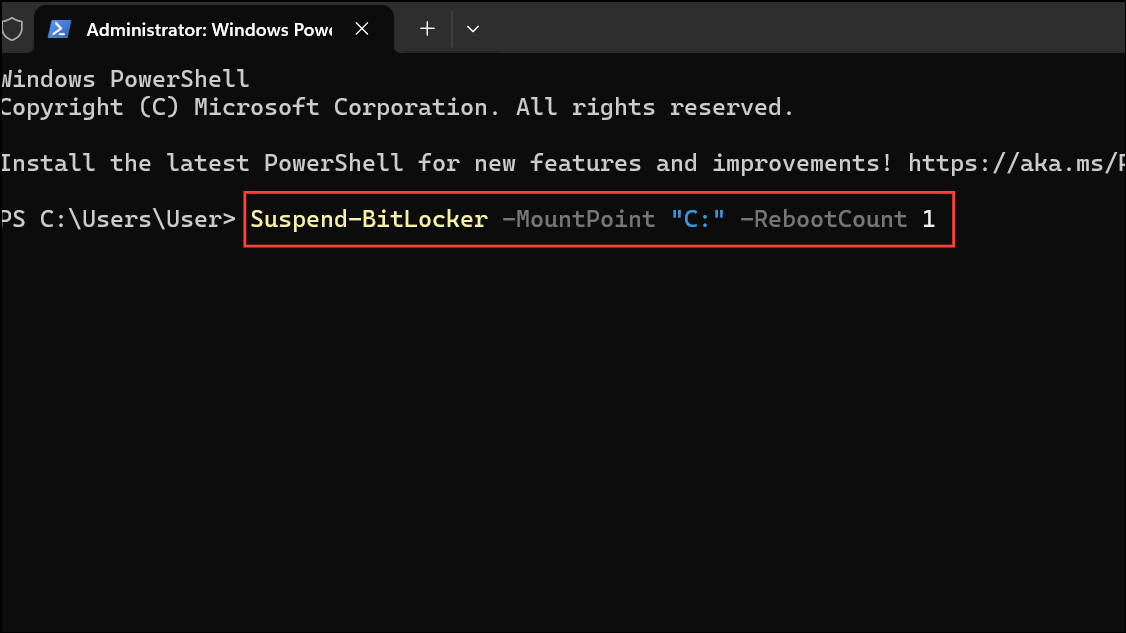Select the Administrator: Windows PowerShell tab
The height and width of the screenshot is (633, 1126).
pos(200,29)
